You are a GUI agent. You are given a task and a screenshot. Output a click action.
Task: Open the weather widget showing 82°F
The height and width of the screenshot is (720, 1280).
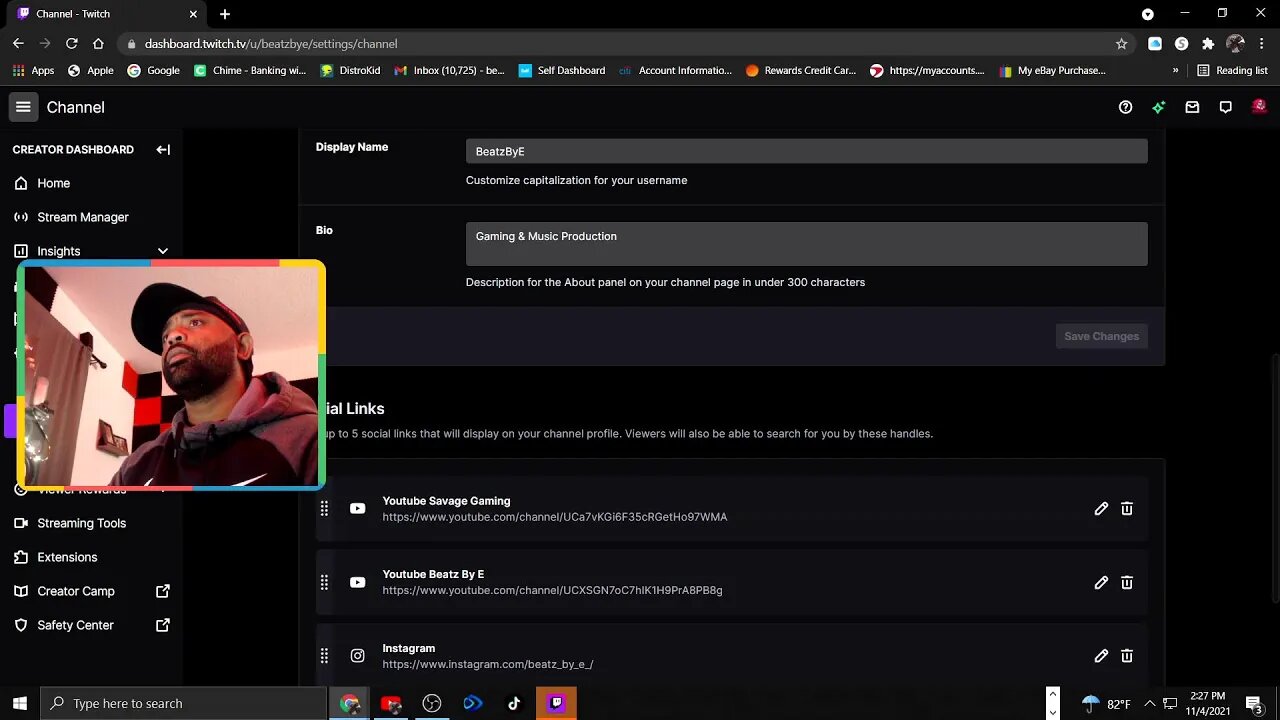[1105, 703]
